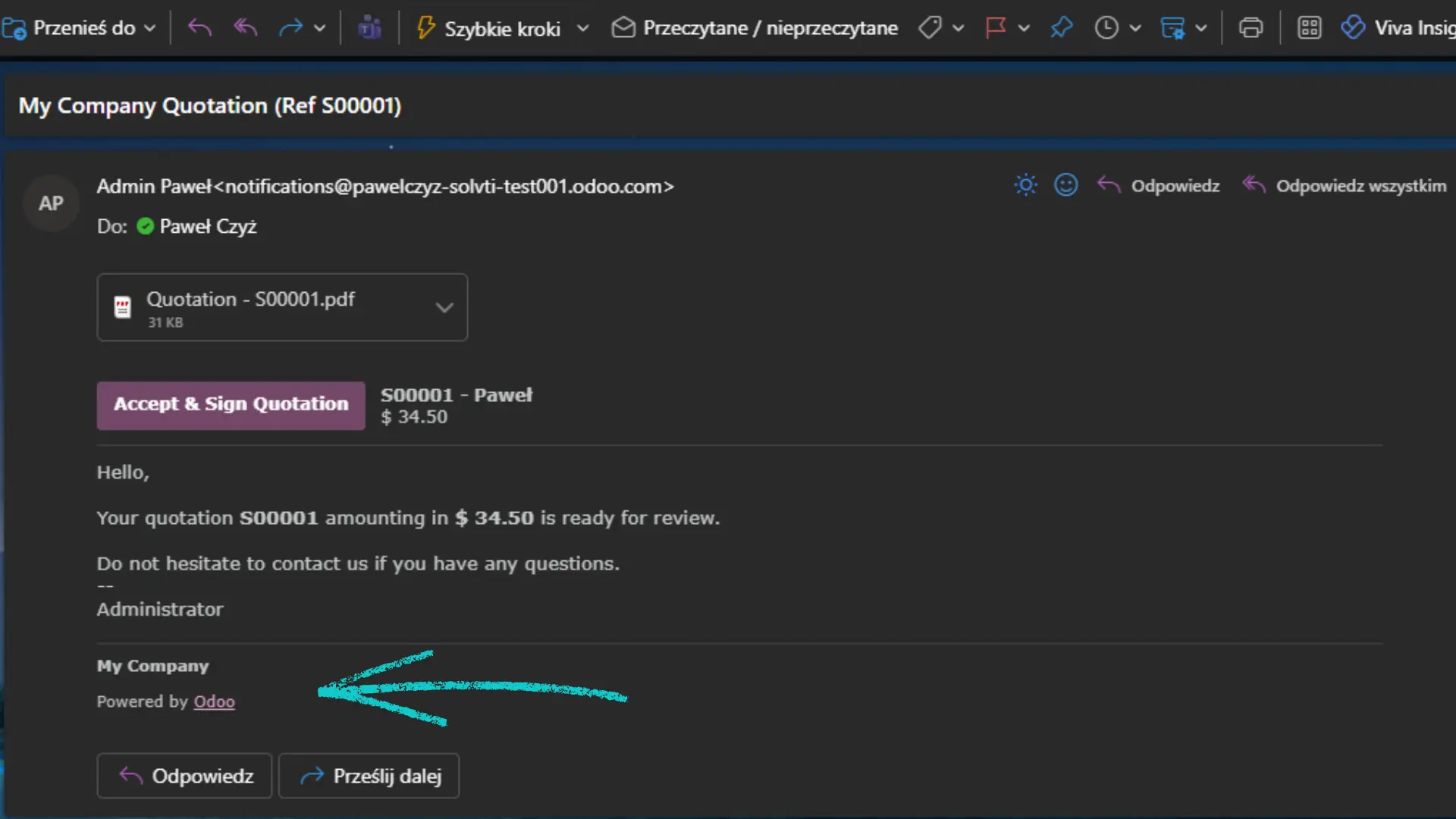Click the Reply All icon in toolbar
Viewport: 1456px width, 819px height.
(245, 28)
